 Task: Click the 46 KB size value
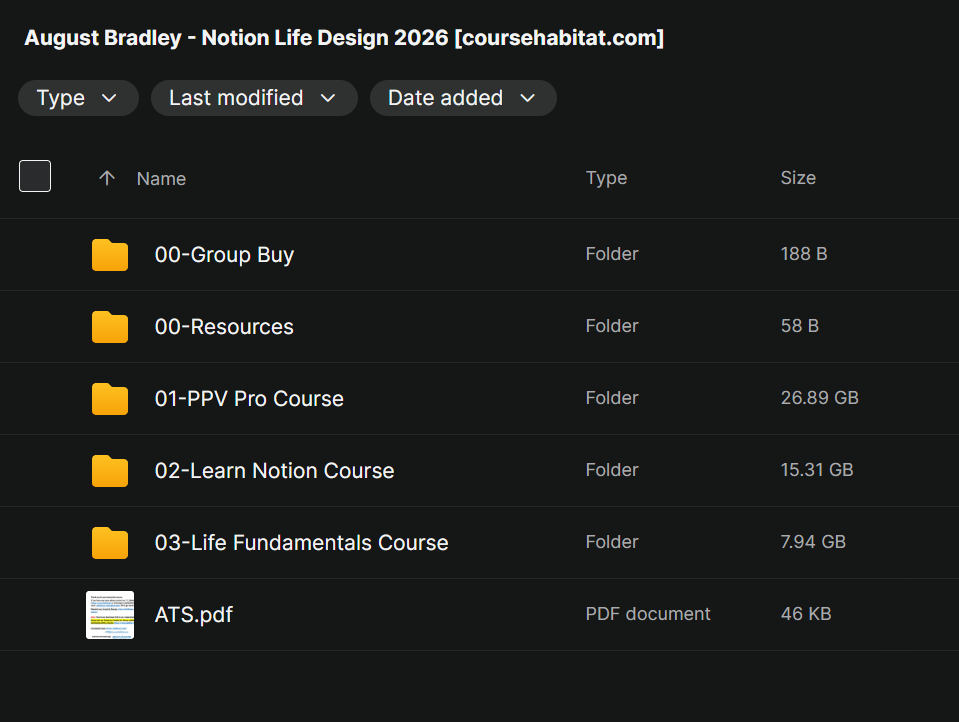click(x=806, y=614)
